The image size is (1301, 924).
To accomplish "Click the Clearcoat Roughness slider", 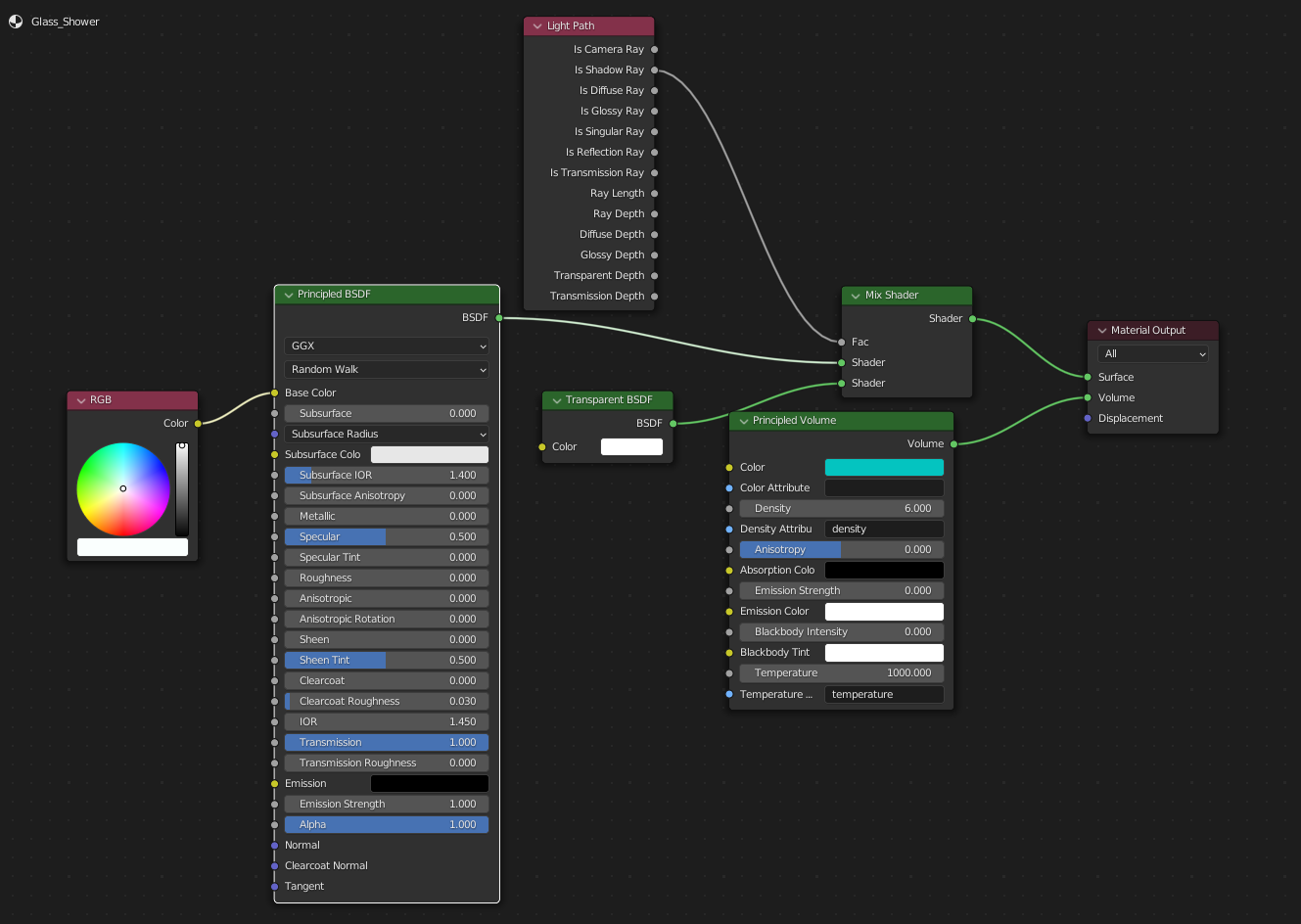I will pos(387,702).
